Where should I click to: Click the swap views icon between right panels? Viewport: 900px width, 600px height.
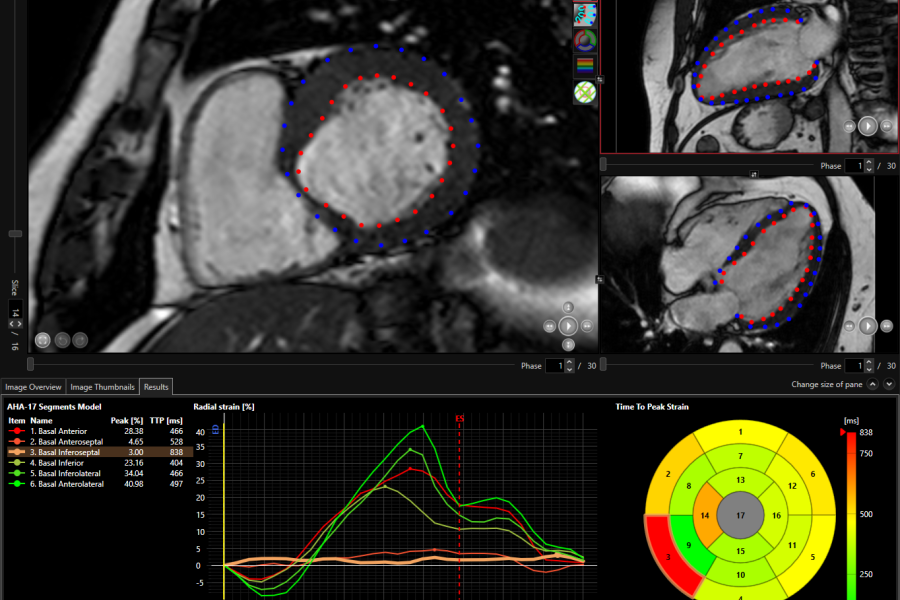(x=754, y=173)
